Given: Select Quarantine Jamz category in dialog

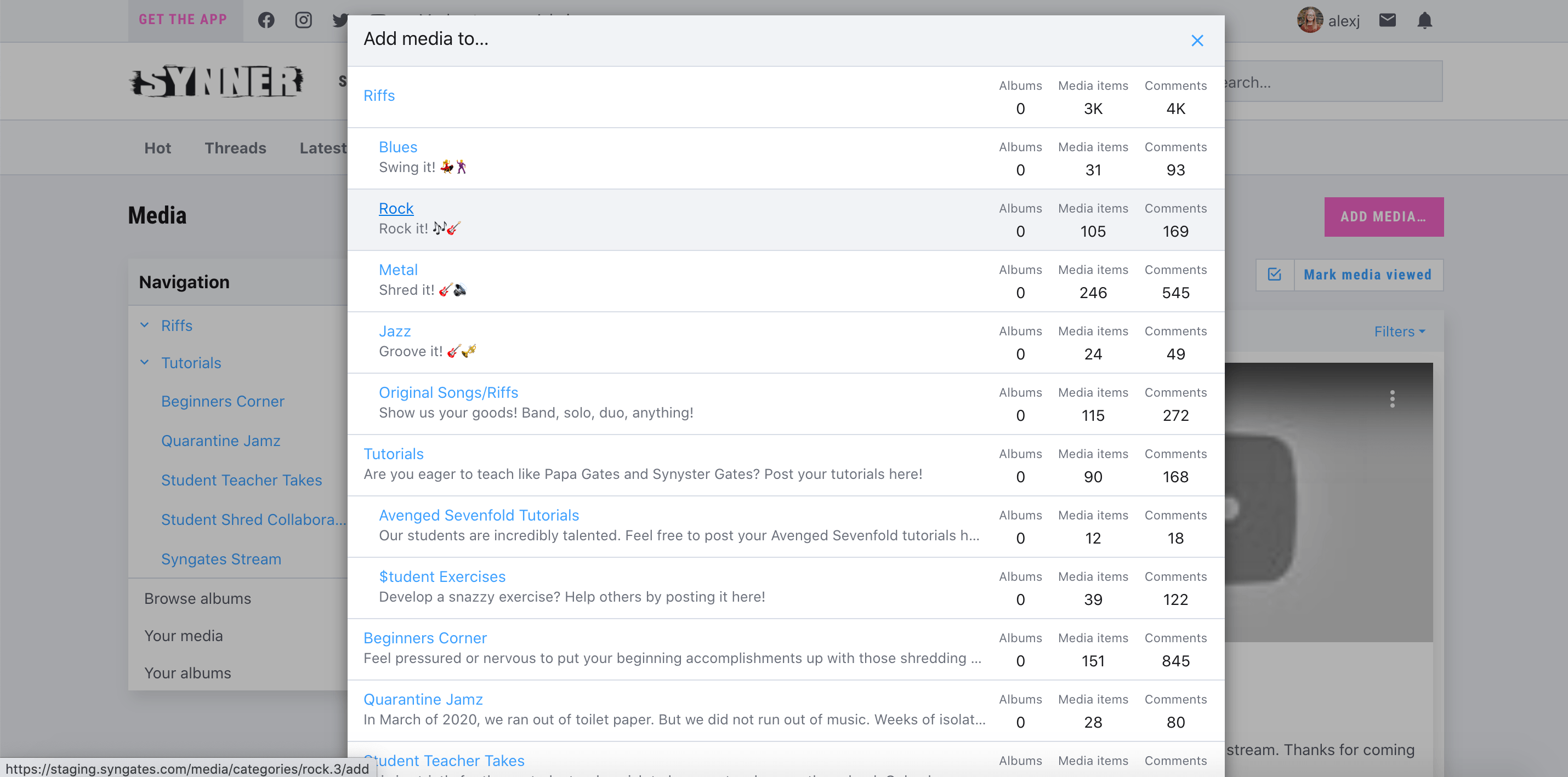Looking at the screenshot, I should pos(423,700).
